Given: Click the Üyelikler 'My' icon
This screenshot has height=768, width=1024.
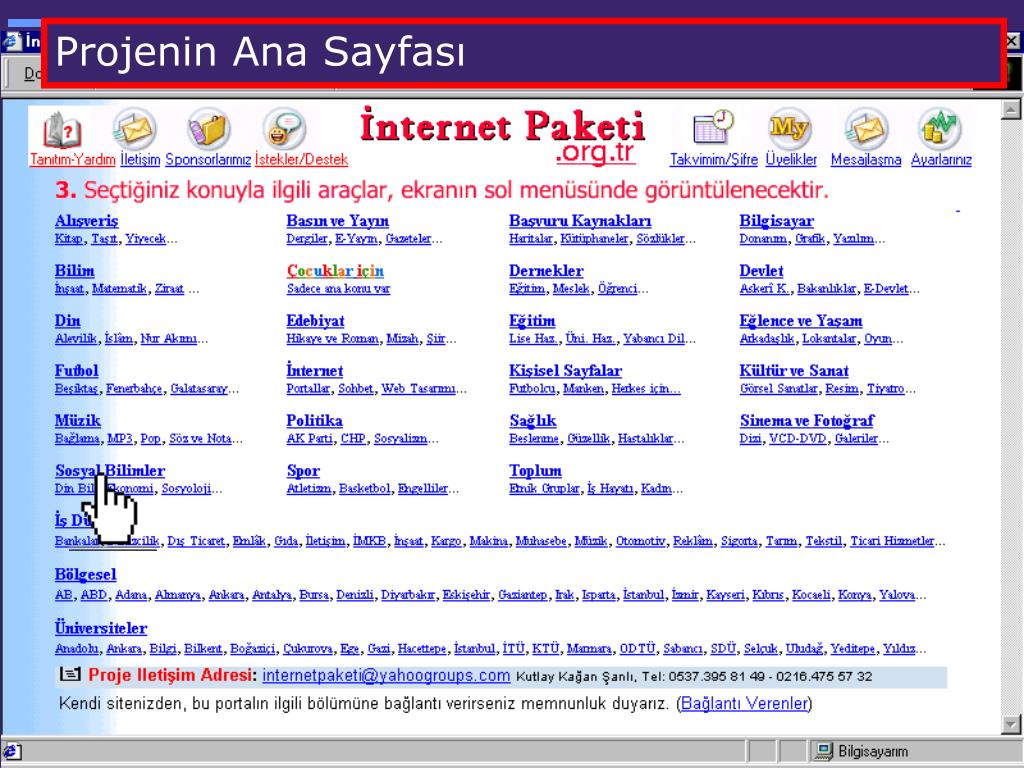Looking at the screenshot, I should point(790,129).
